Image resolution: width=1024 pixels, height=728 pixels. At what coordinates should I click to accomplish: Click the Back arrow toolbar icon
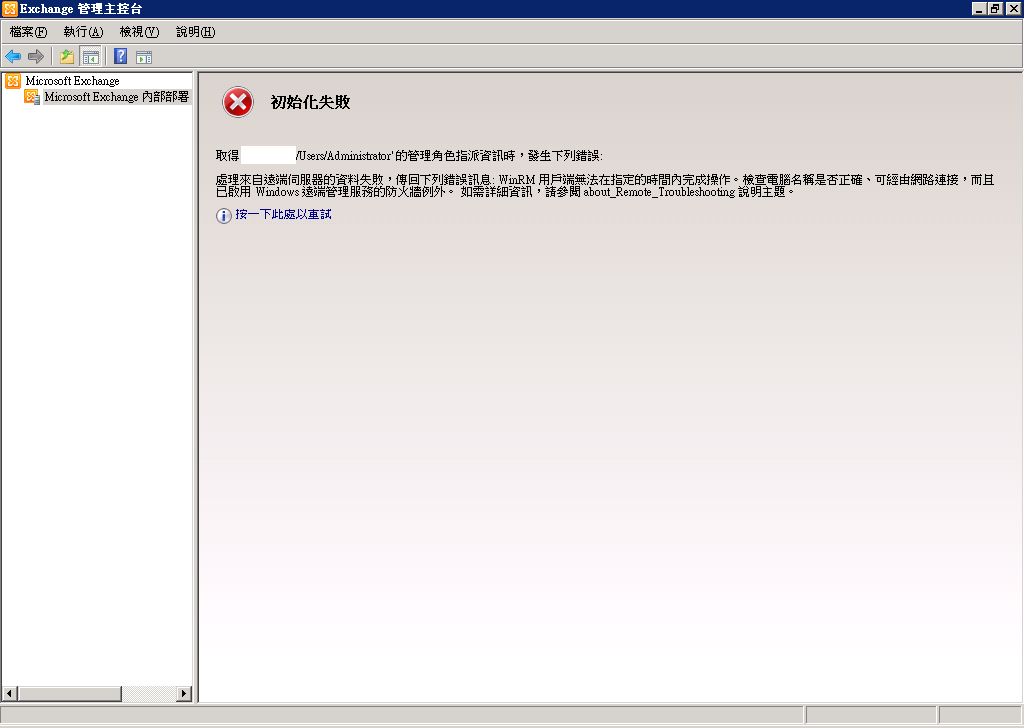point(13,57)
